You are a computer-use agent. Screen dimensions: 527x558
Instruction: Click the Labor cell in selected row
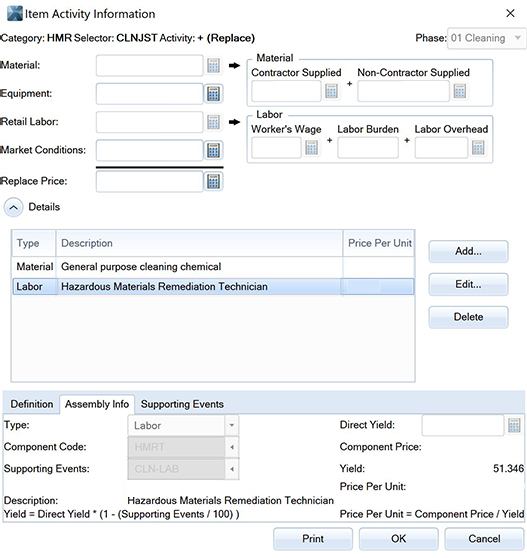(x=34, y=287)
